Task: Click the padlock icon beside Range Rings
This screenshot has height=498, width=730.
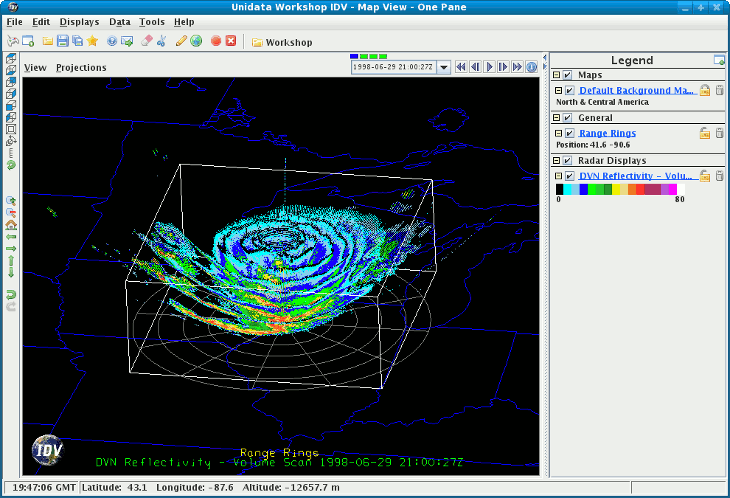Action: 705,133
